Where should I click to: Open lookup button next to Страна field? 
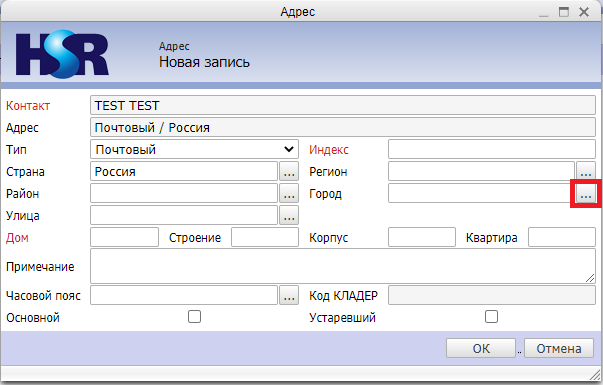coord(289,172)
